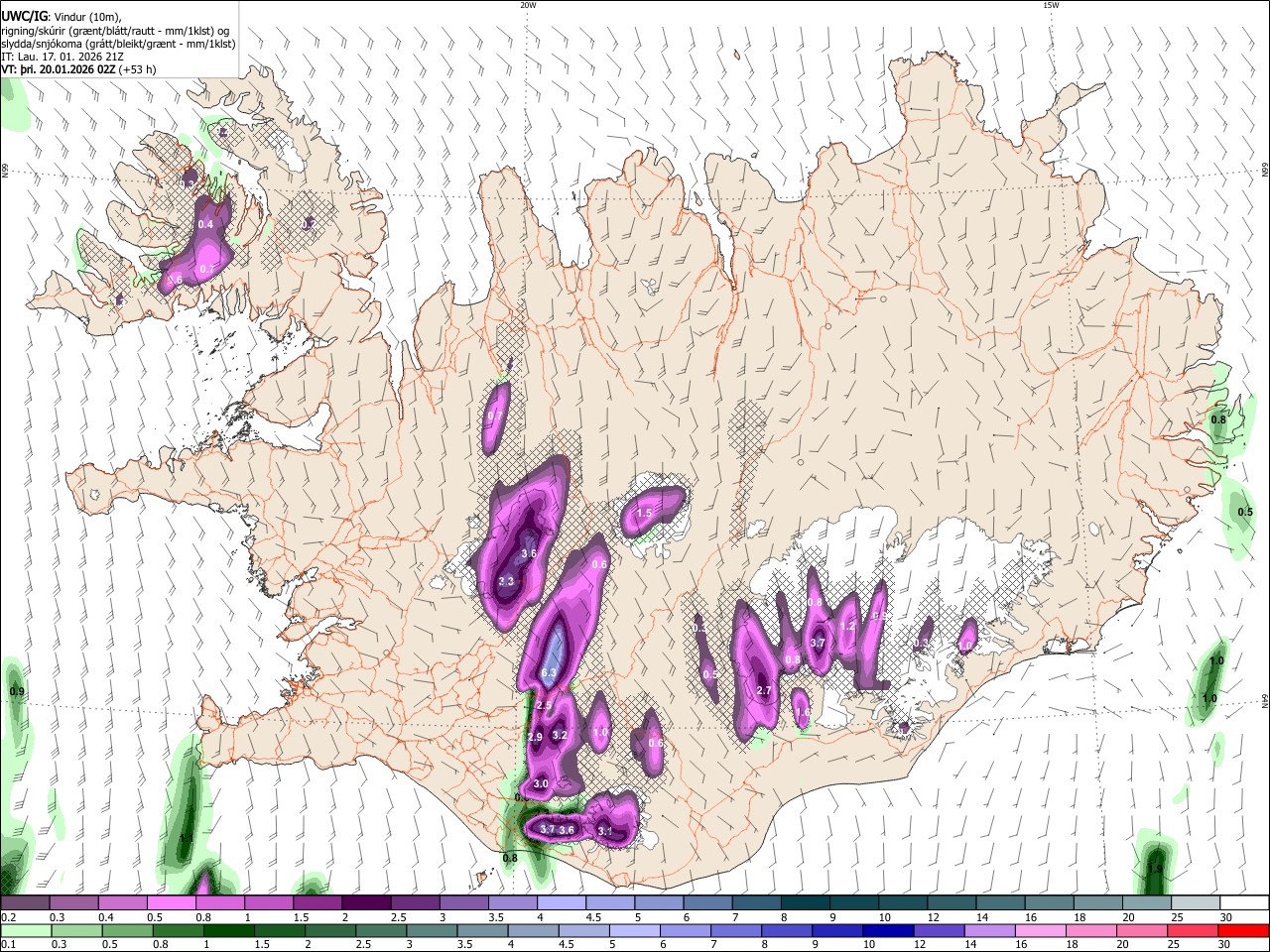Click the 15W longitude label
The height and width of the screenshot is (952, 1270).
tap(1051, 5)
